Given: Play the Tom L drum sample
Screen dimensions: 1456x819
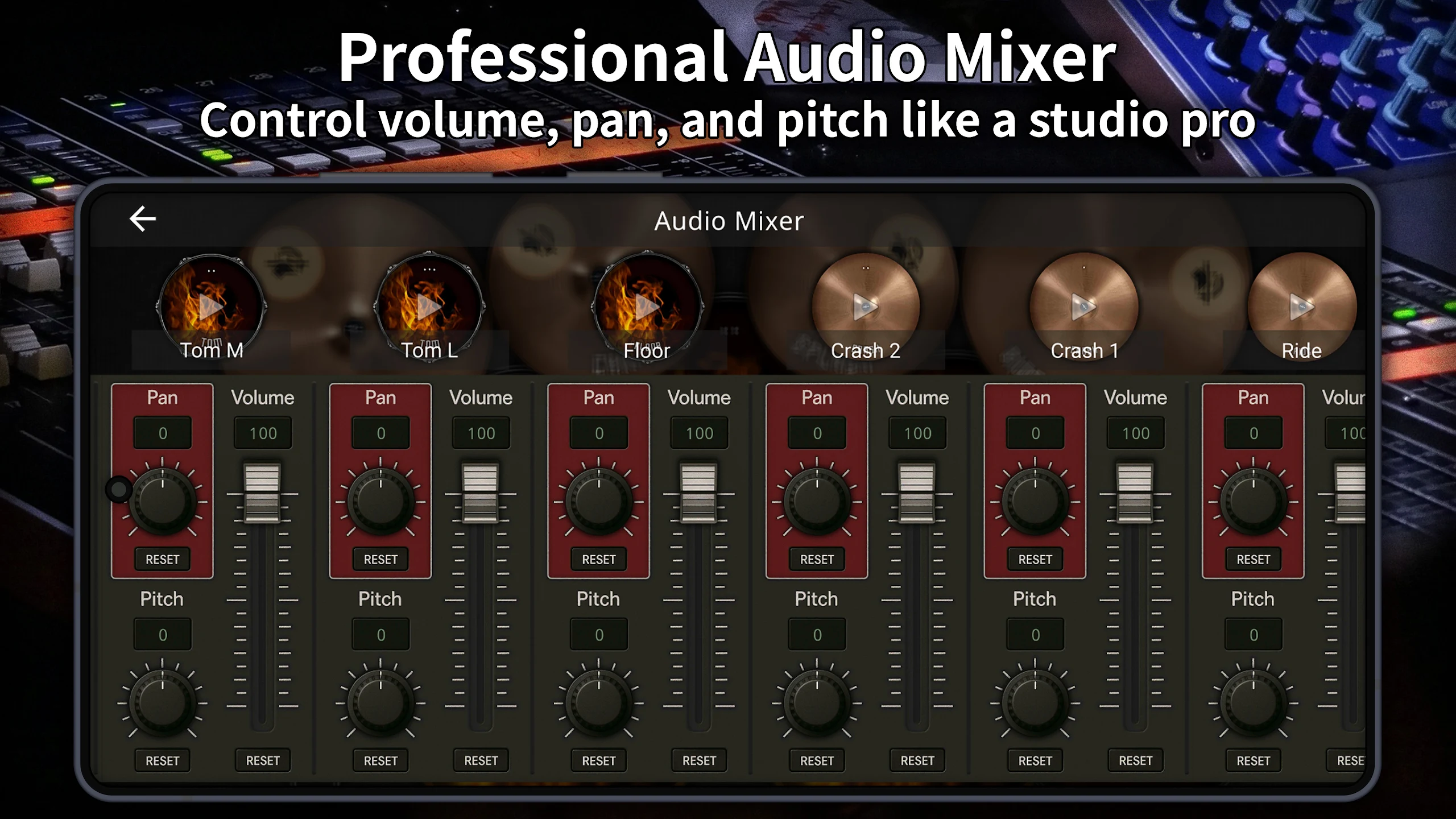Looking at the screenshot, I should [x=429, y=307].
